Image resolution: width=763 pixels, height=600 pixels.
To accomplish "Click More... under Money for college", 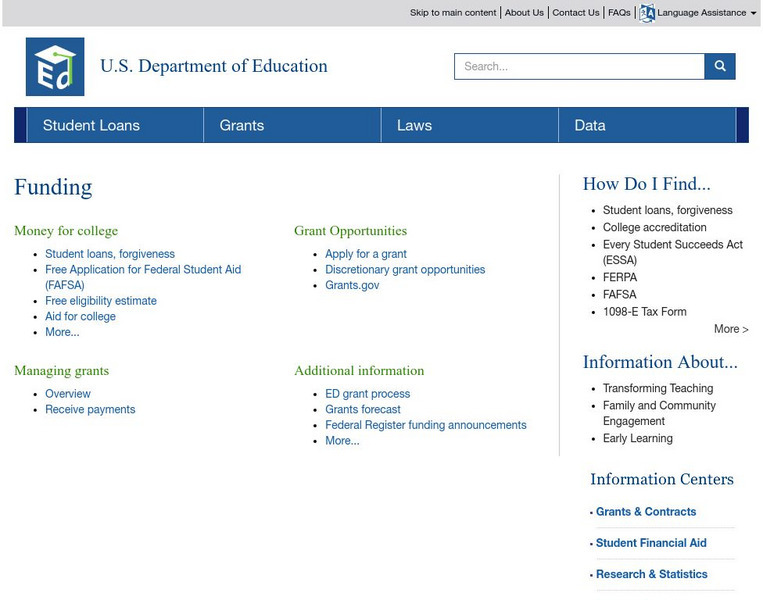I will 62,332.
